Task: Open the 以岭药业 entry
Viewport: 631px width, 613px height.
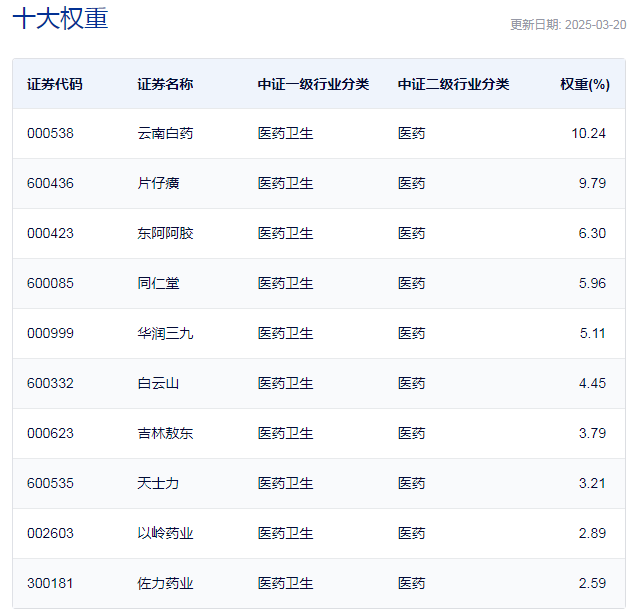Action: tap(165, 533)
